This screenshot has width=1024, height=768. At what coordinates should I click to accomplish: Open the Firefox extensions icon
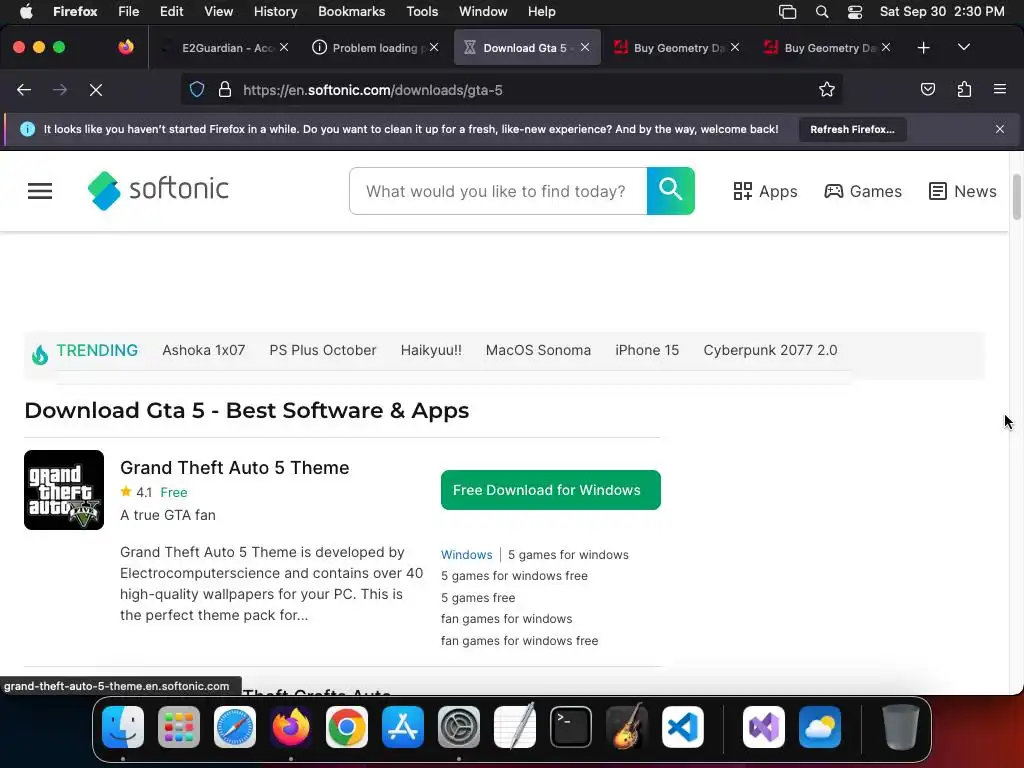pyautogui.click(x=964, y=89)
